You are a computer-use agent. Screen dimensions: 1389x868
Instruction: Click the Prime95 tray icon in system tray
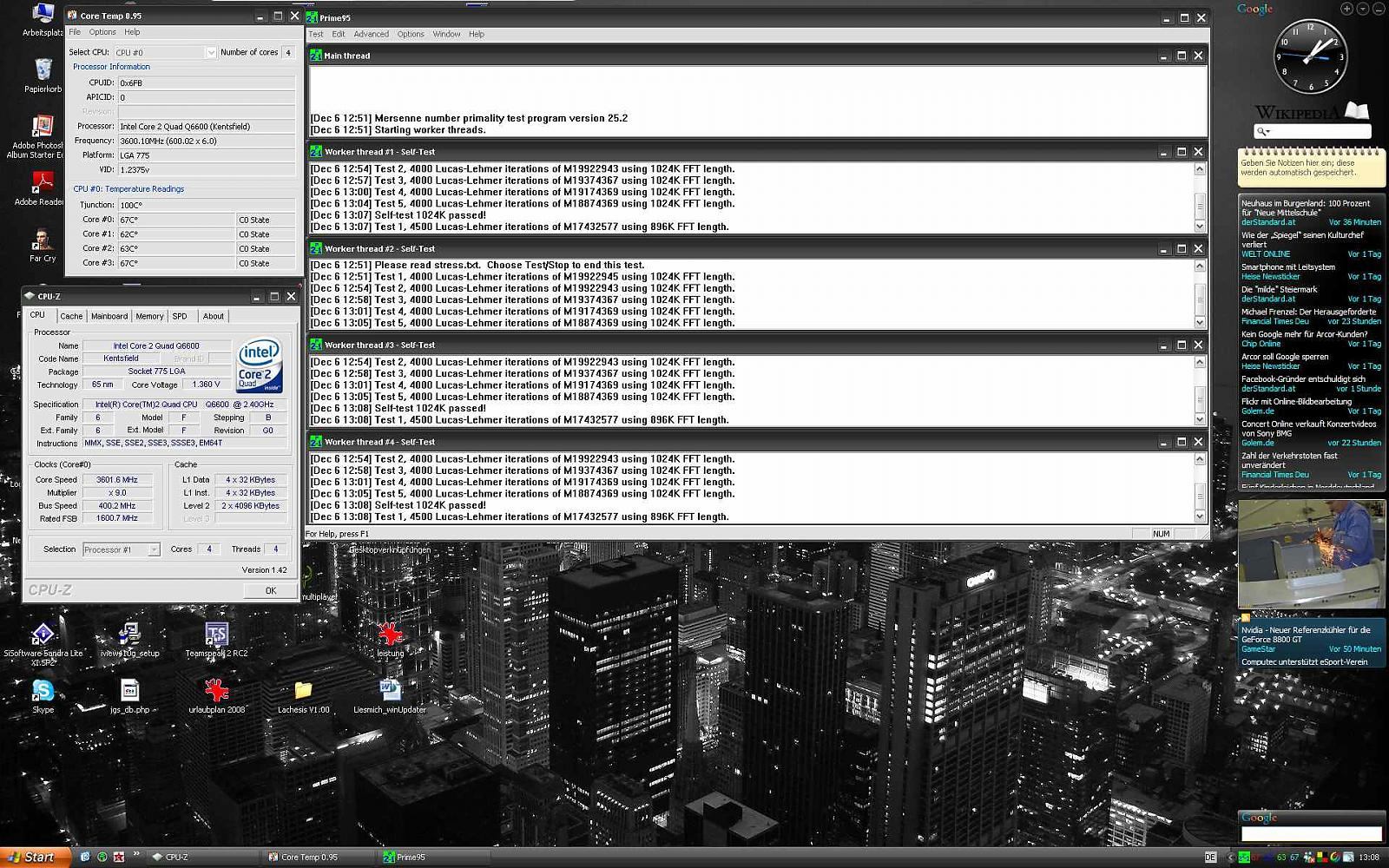coord(1245,858)
